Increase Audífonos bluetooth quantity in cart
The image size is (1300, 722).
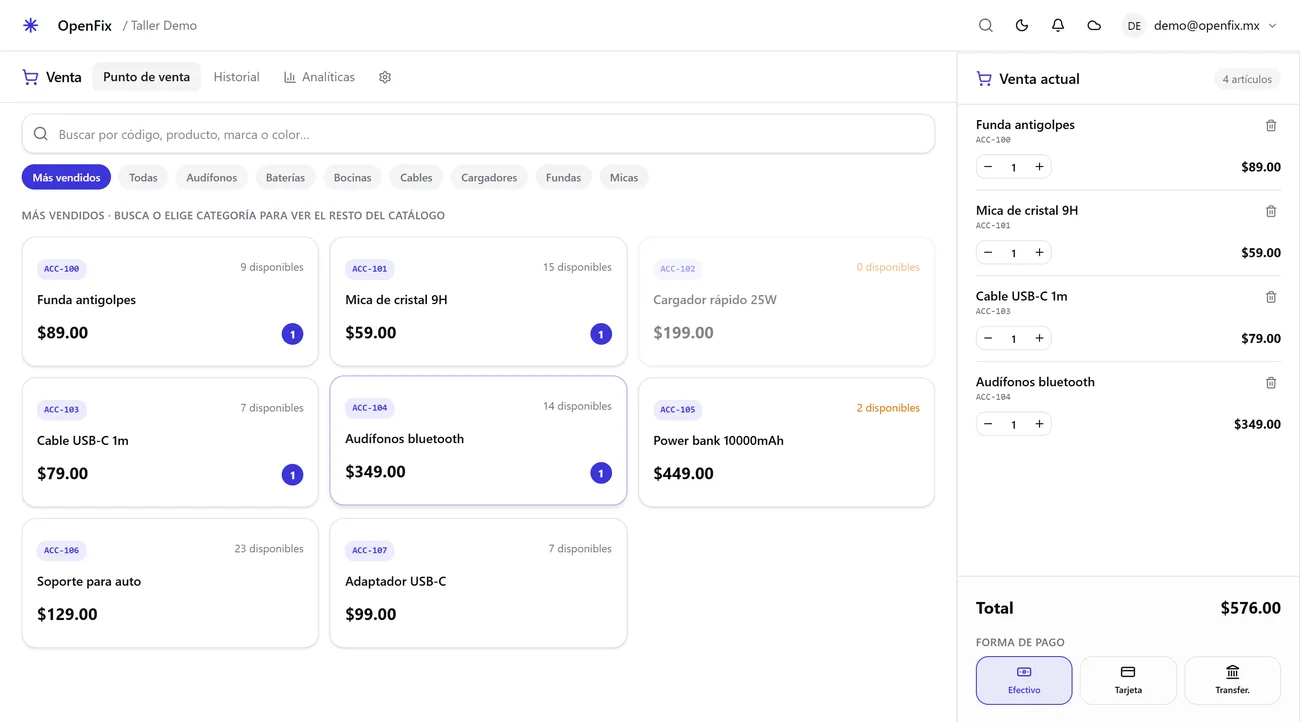(x=1039, y=424)
